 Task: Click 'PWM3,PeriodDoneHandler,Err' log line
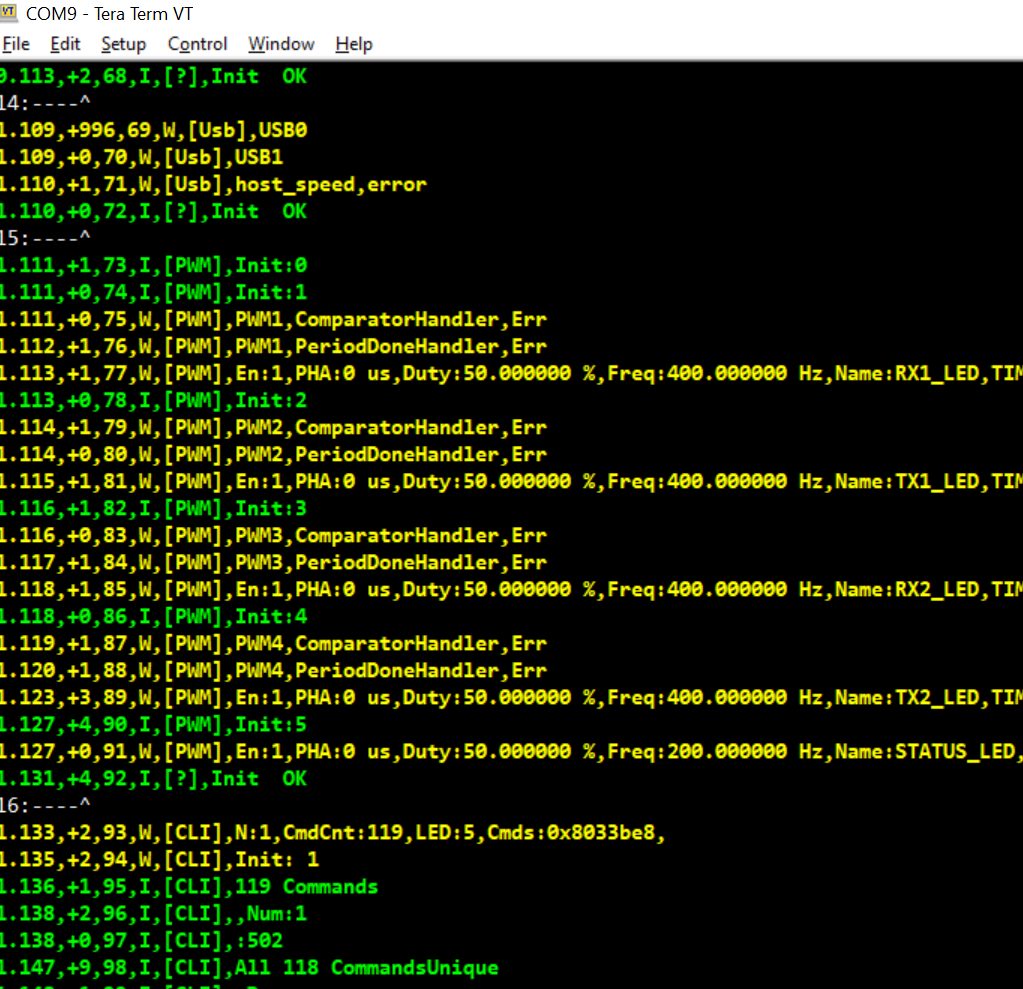[273, 562]
